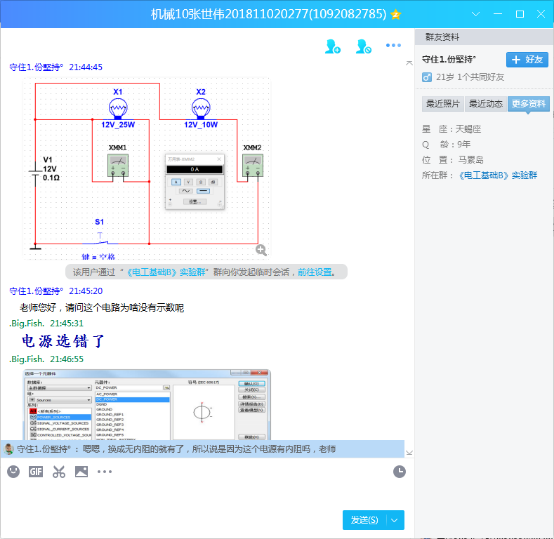
Task: Select the 更多资料 tab
Action: 529,104
